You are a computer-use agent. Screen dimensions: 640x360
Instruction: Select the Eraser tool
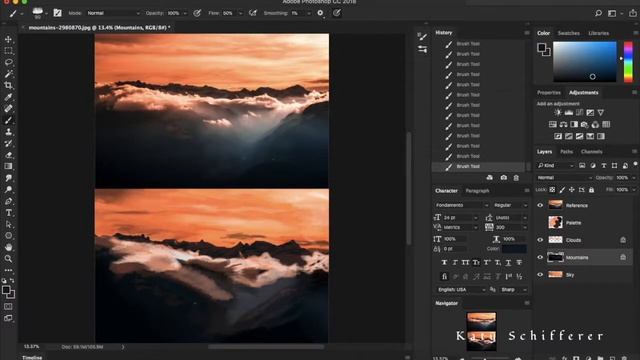(8, 155)
